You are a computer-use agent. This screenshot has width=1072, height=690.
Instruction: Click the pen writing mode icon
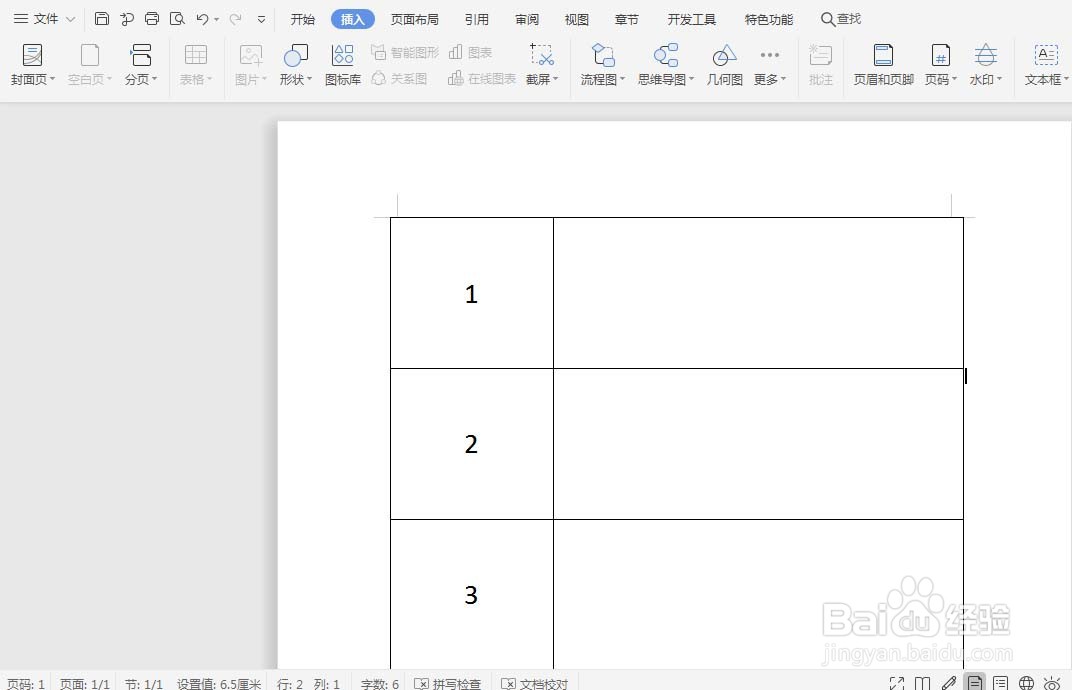pyautogui.click(x=949, y=682)
